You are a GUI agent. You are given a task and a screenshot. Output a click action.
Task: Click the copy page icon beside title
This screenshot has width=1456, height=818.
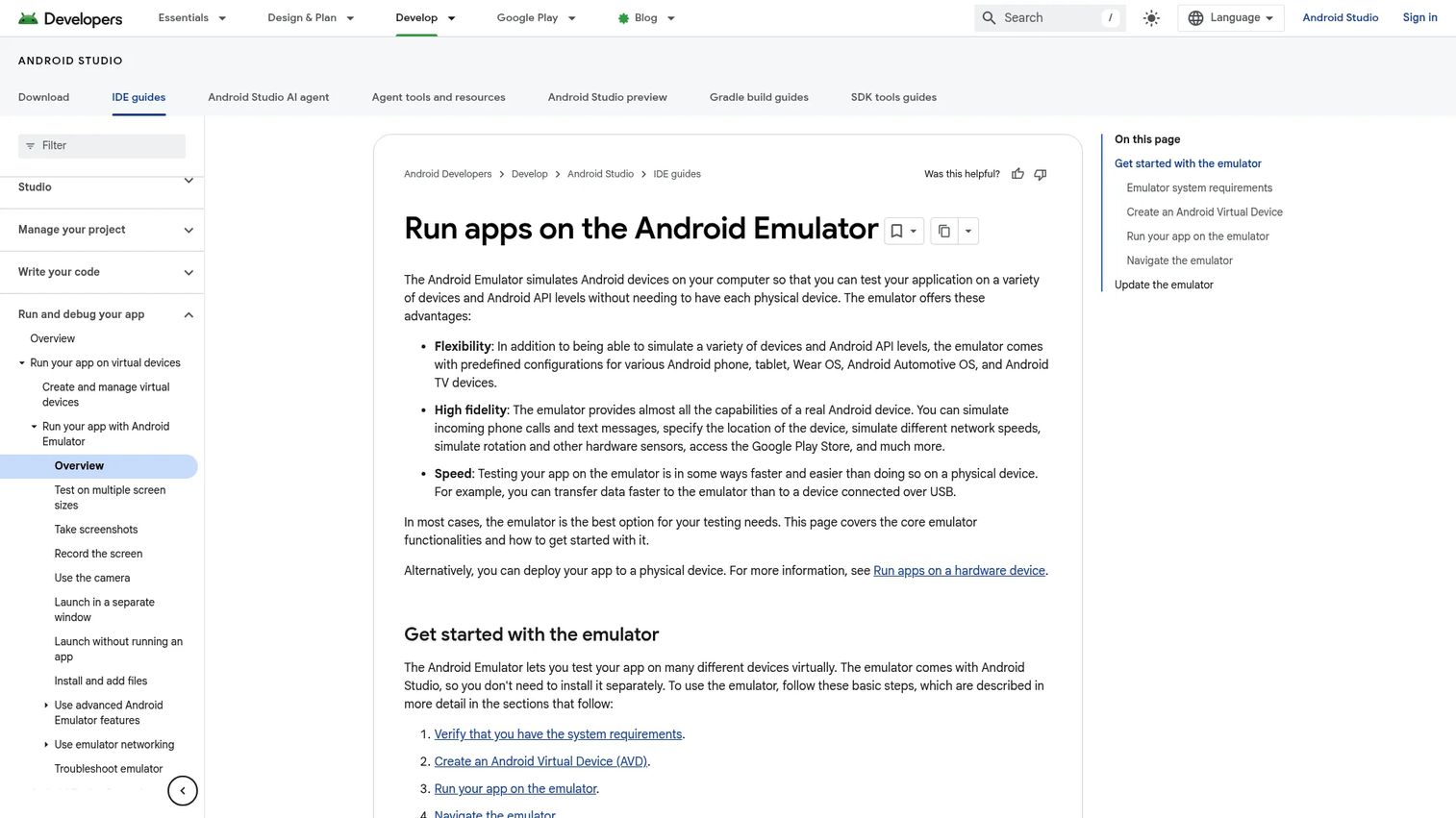[944, 231]
